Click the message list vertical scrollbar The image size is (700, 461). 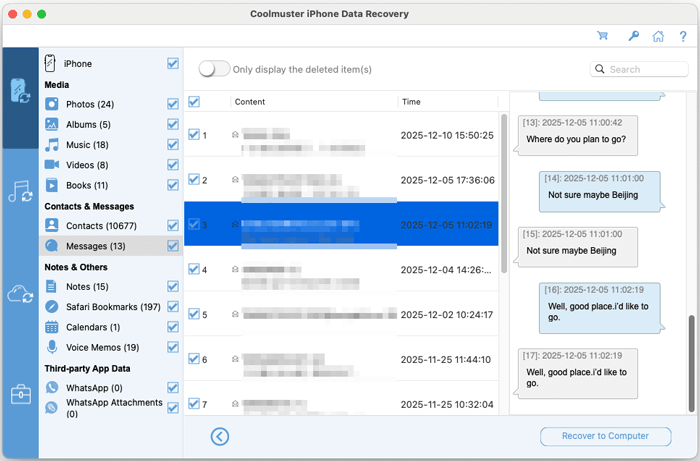[x=504, y=193]
